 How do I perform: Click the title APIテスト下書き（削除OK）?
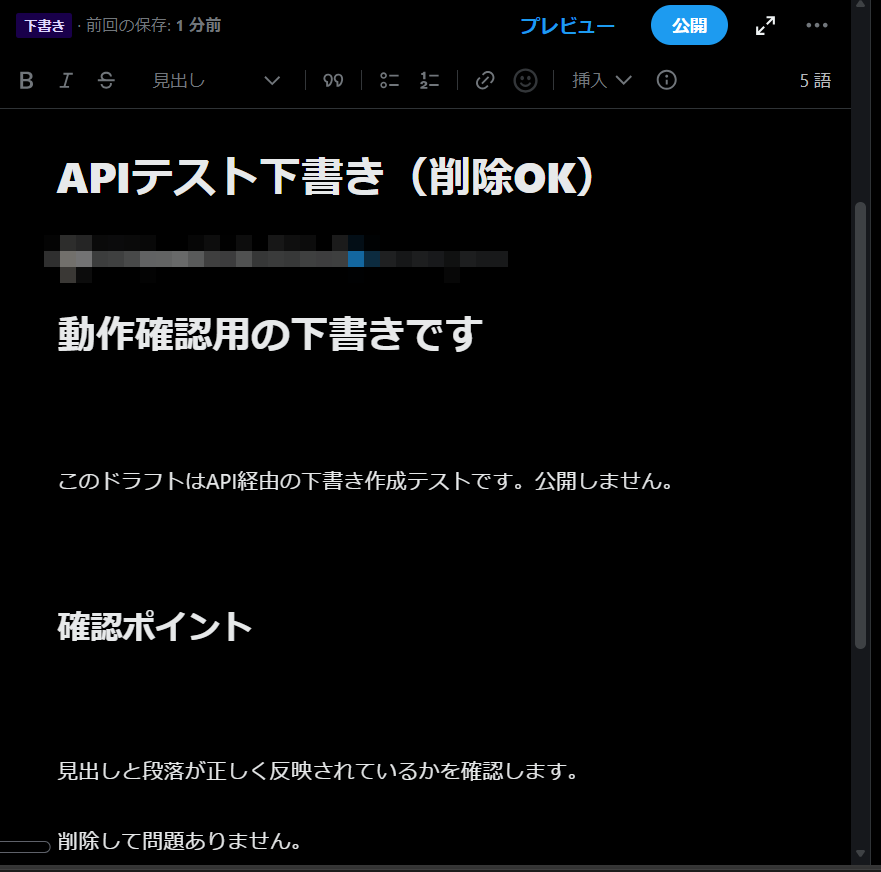326,177
